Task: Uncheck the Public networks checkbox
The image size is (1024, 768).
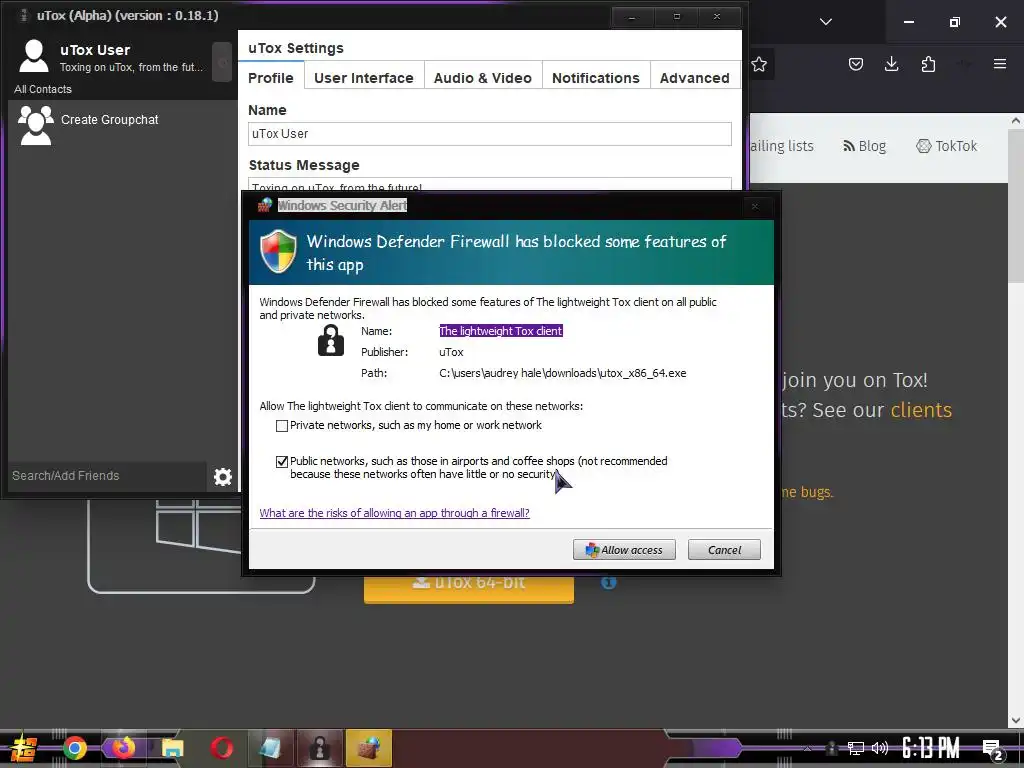Action: pos(282,462)
